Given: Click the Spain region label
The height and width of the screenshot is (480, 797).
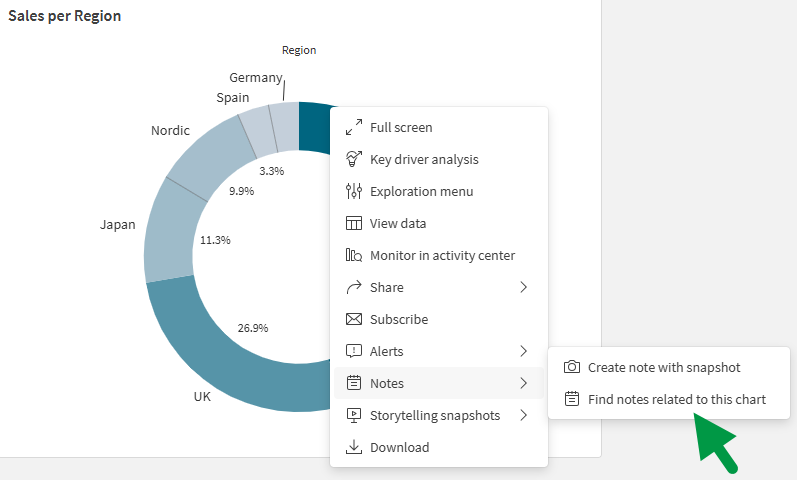Looking at the screenshot, I should click(233, 98).
